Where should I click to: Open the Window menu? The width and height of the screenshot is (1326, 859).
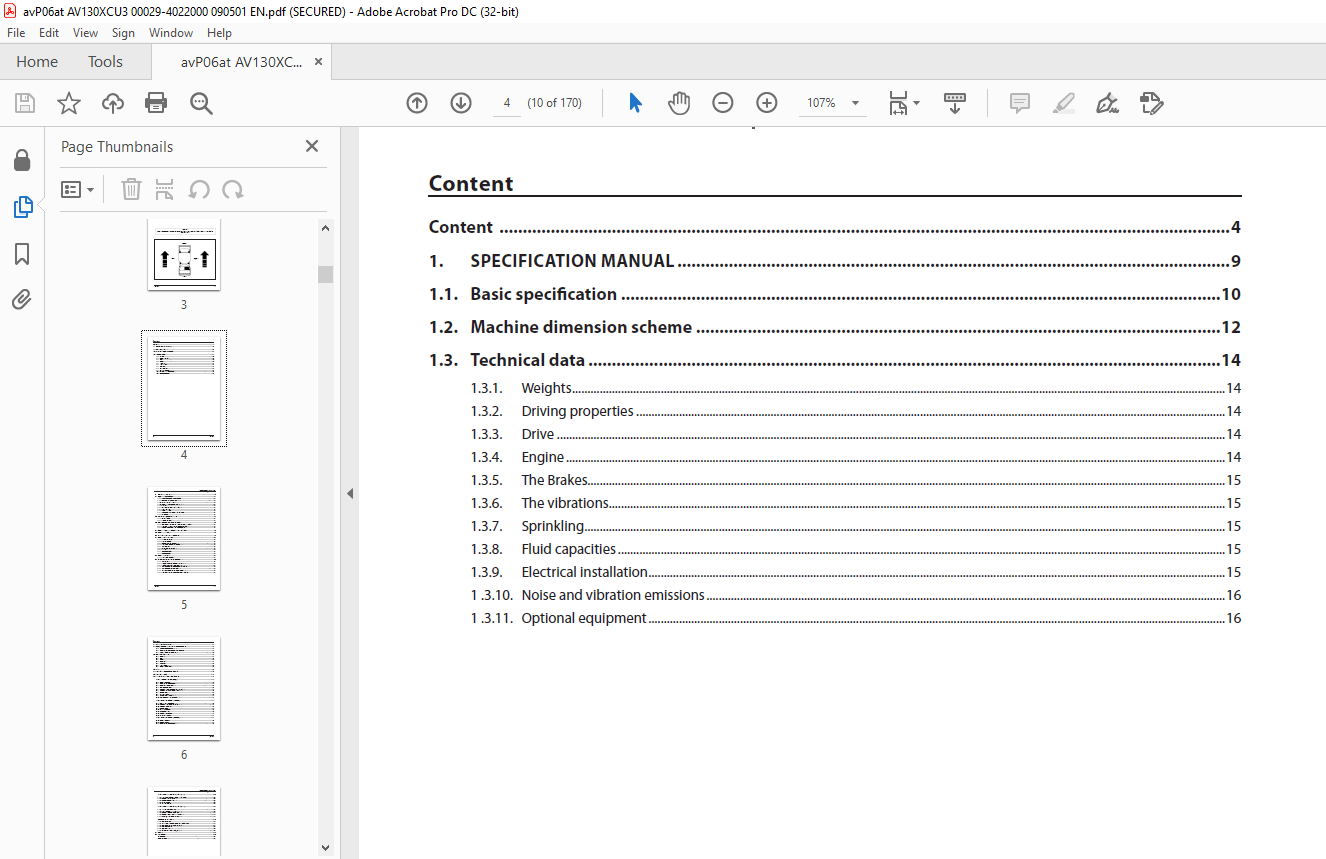171,33
